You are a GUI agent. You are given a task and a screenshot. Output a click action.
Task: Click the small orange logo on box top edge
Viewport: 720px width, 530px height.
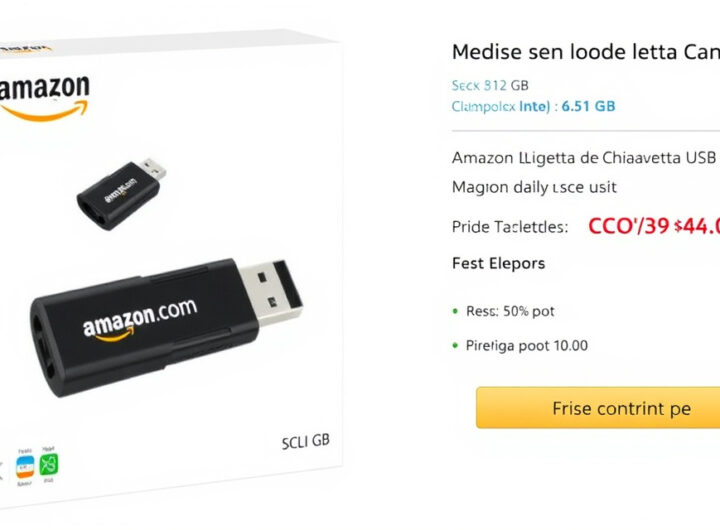[25, 48]
